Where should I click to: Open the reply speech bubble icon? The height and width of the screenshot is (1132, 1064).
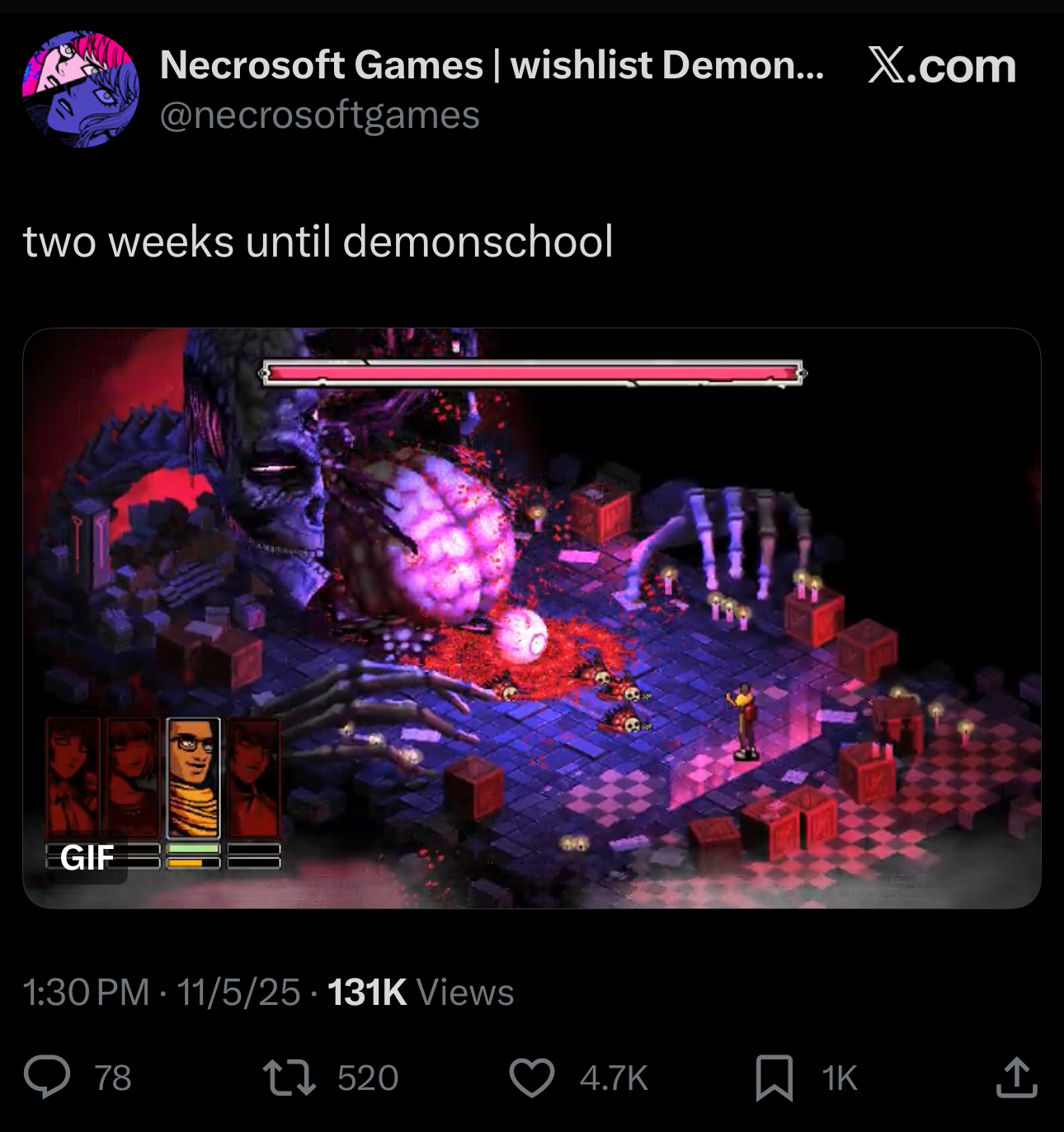click(x=47, y=1078)
